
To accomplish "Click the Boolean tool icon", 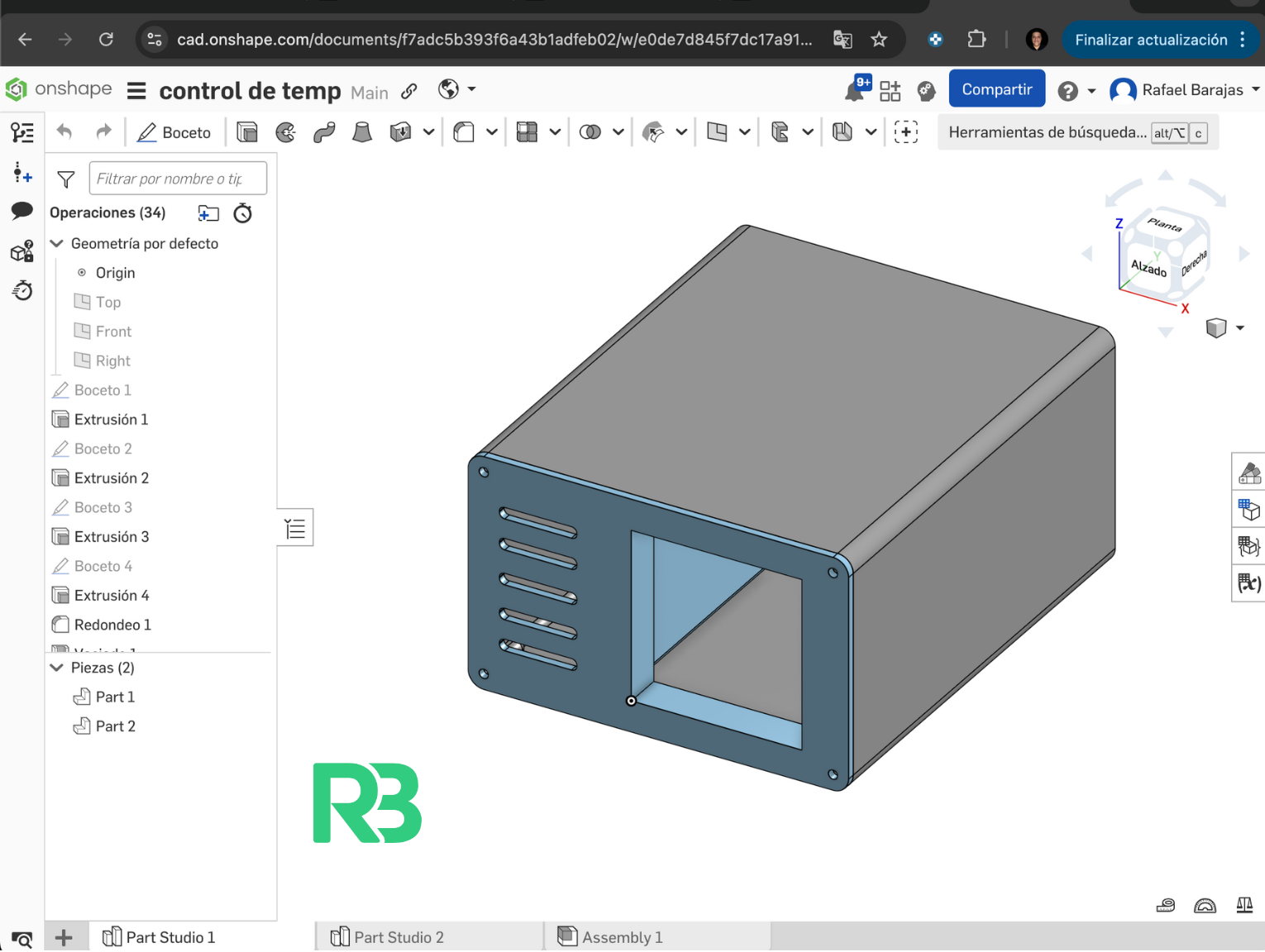I will point(590,132).
